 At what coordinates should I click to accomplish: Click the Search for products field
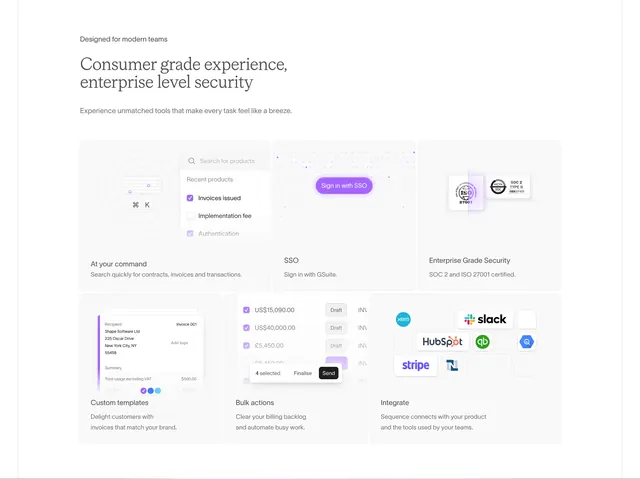(225, 161)
